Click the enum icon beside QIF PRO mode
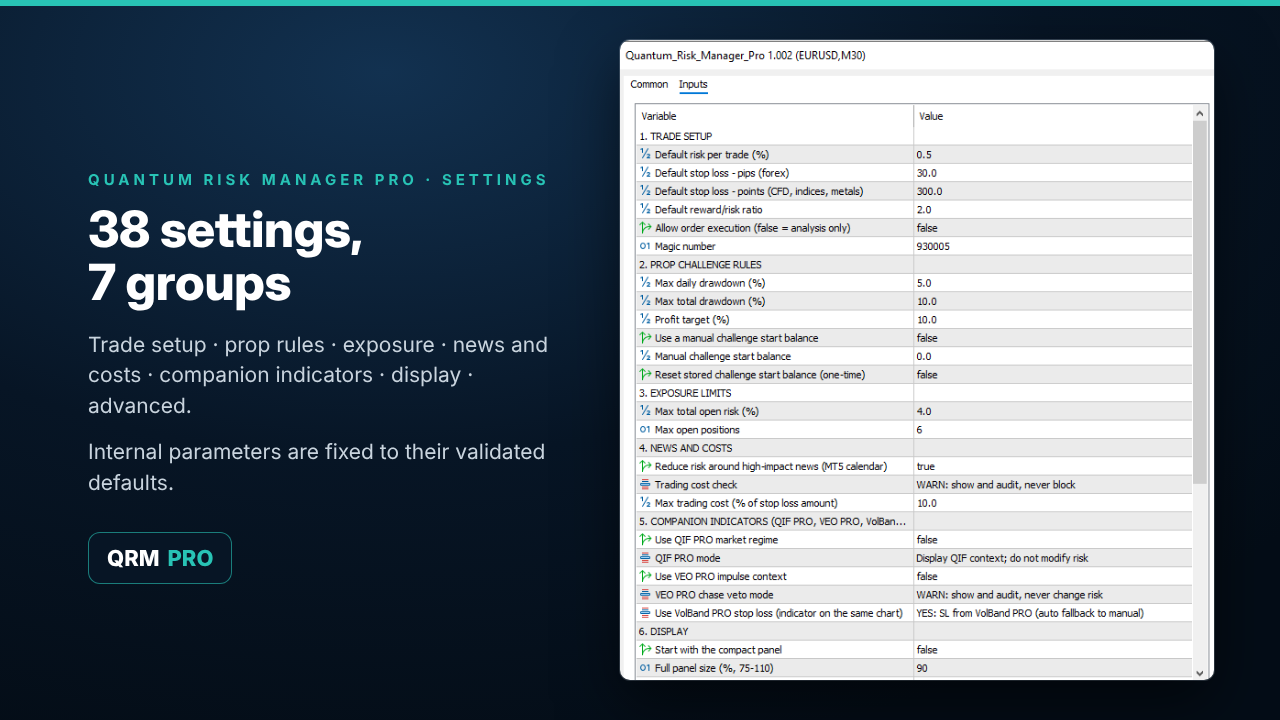The image size is (1280, 720). (645, 558)
